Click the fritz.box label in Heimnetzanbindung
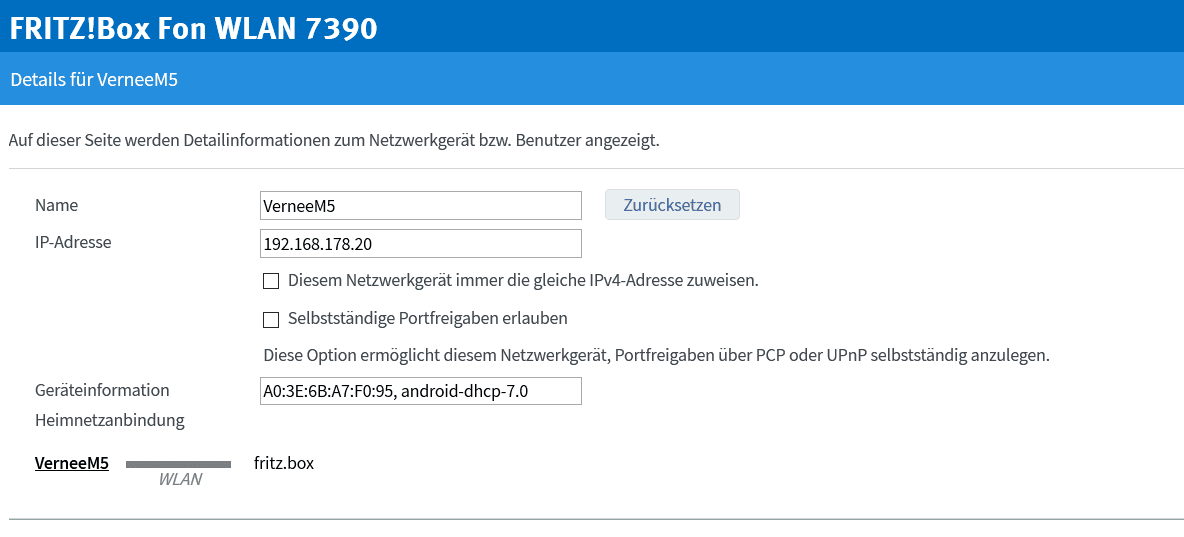Image resolution: width=1184 pixels, height=537 pixels. click(284, 463)
